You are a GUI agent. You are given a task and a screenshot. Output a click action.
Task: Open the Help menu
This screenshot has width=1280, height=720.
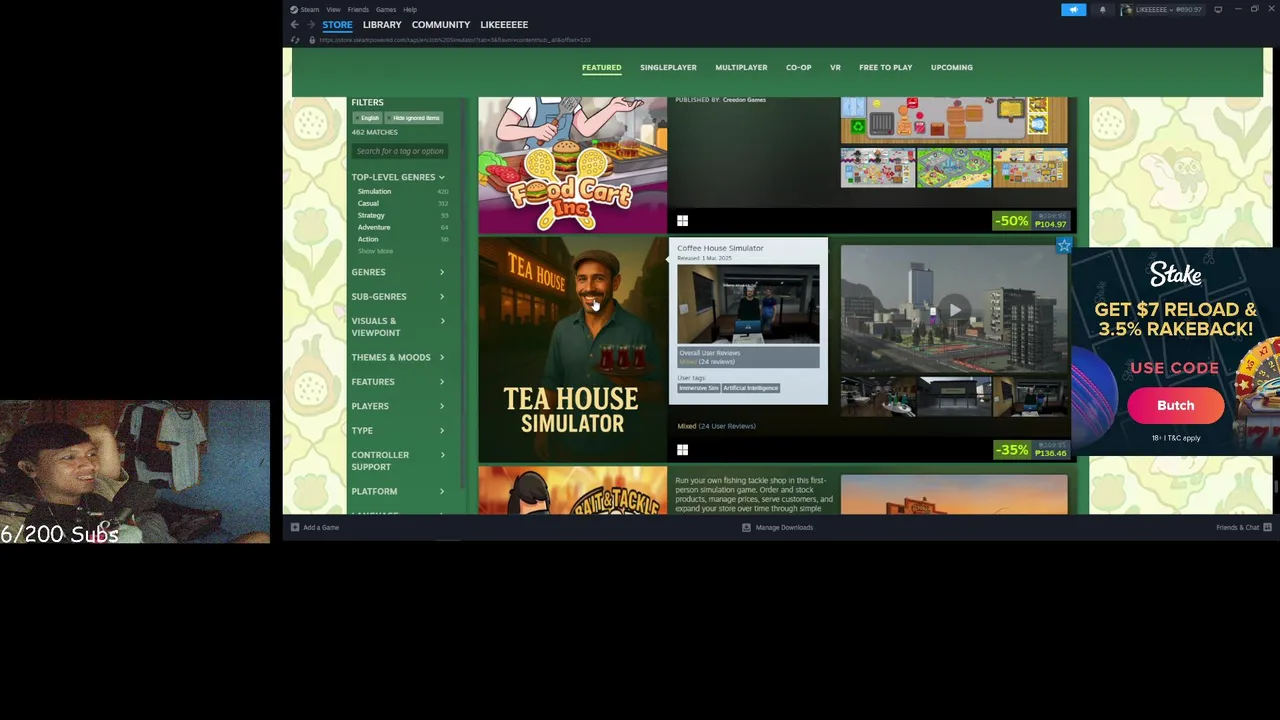410,9
